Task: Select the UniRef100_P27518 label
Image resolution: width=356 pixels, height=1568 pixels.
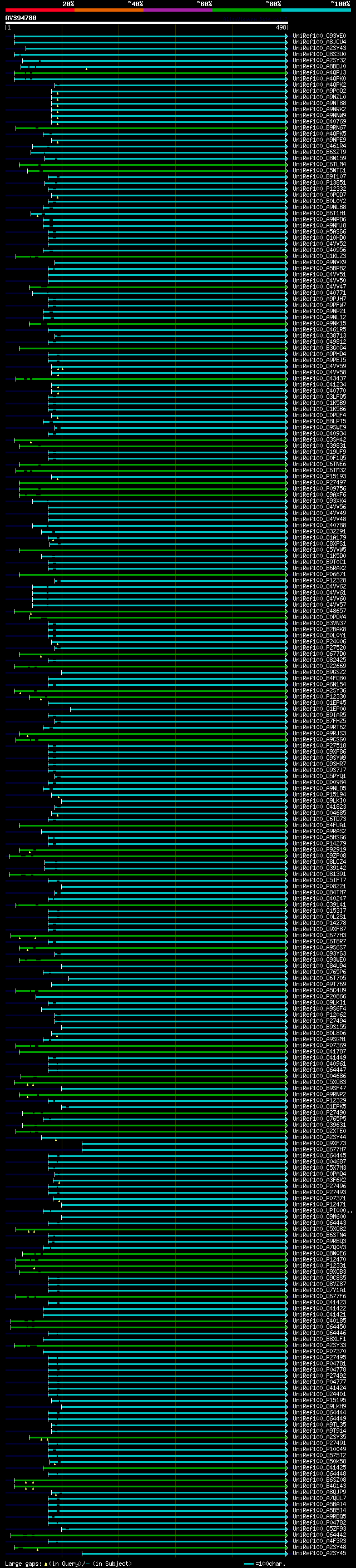Action: coord(319,746)
